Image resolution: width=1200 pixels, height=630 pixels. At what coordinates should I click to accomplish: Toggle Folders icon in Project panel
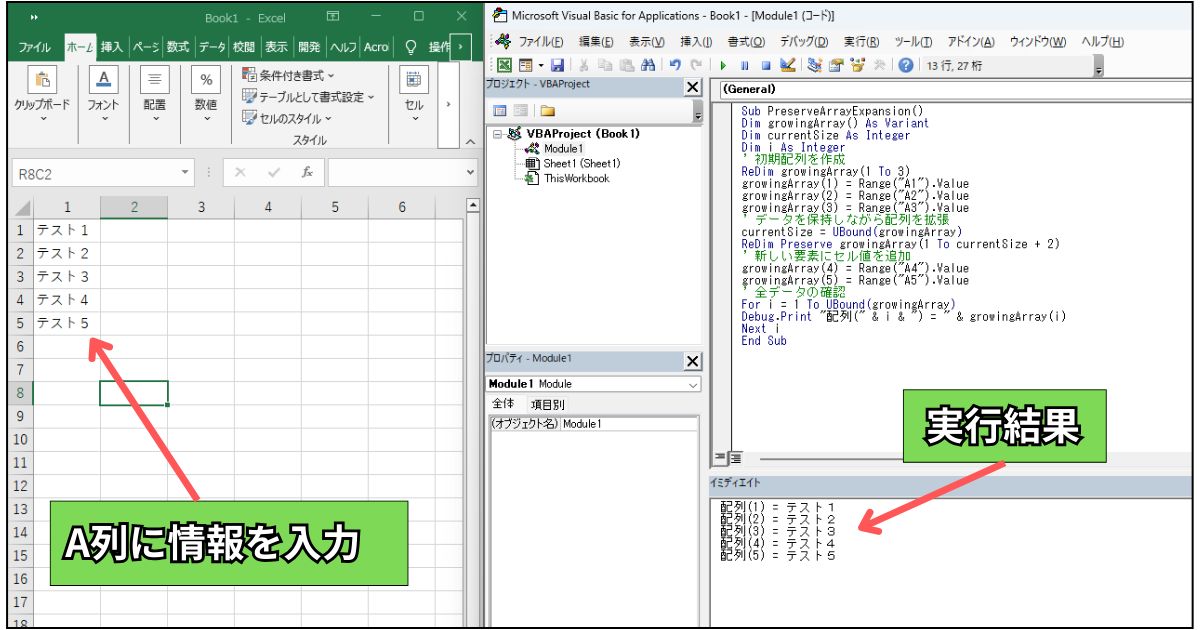[x=547, y=110]
